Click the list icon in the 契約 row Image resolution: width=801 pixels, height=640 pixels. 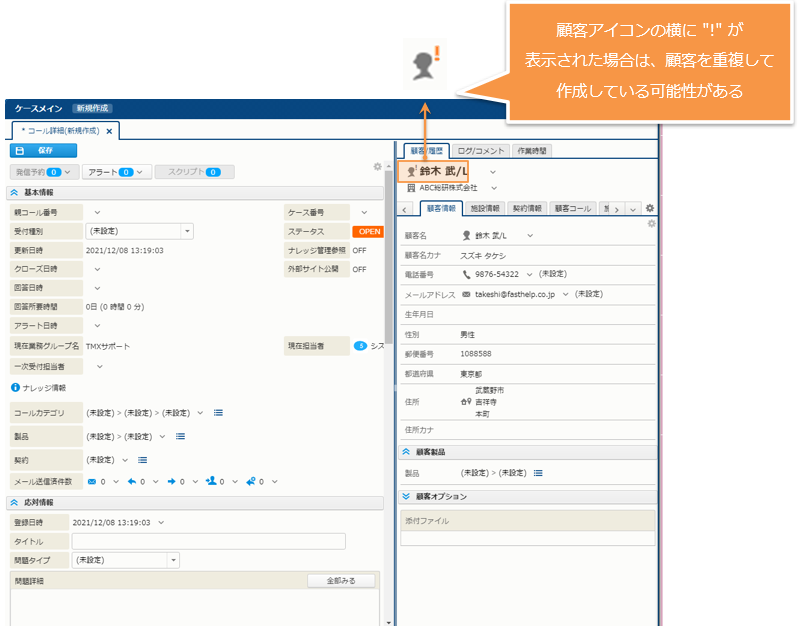(142, 460)
